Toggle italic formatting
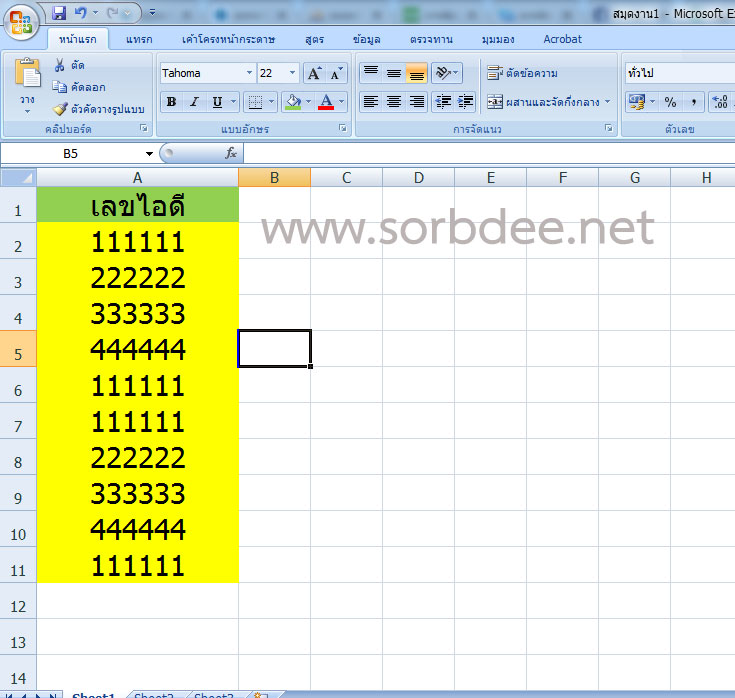 coord(194,102)
